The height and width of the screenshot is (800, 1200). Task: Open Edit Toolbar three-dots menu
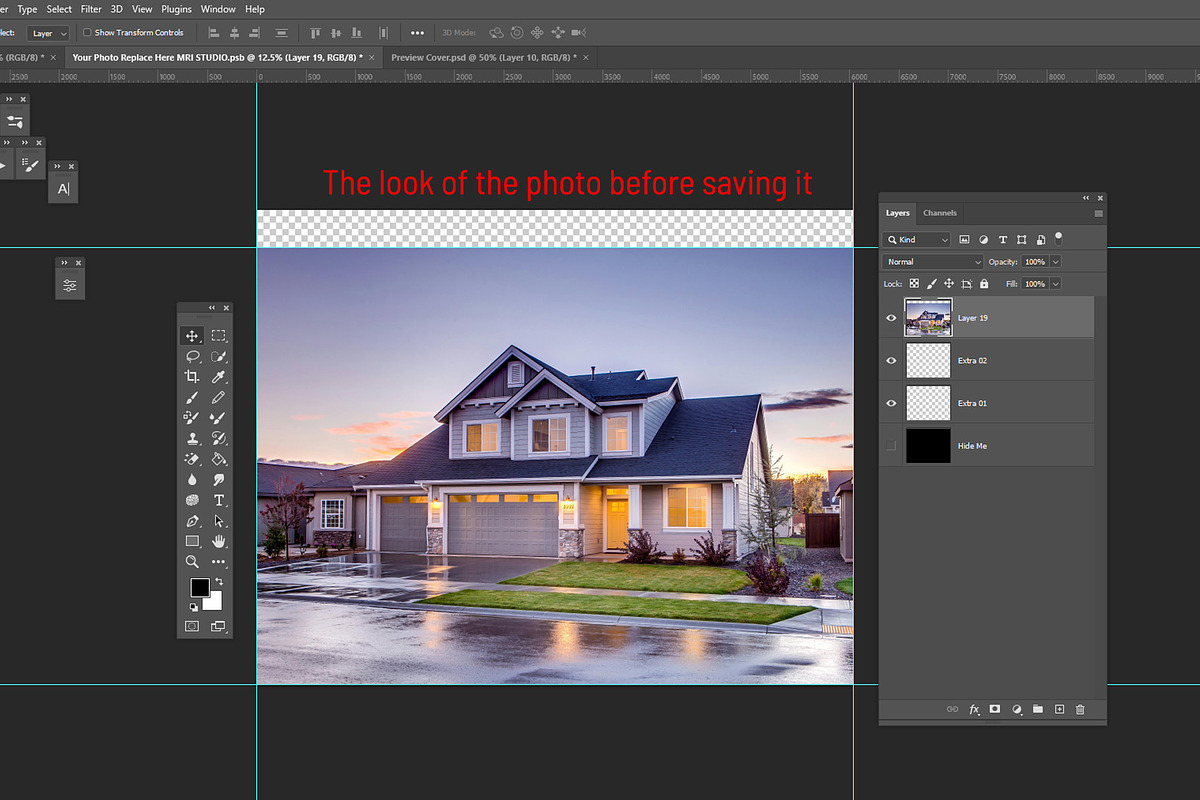[219, 562]
